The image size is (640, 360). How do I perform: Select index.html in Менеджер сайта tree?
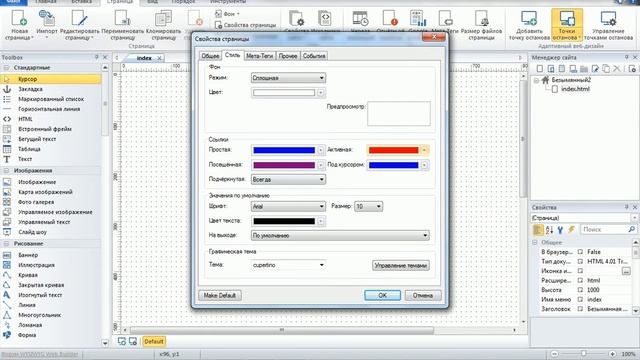point(575,89)
